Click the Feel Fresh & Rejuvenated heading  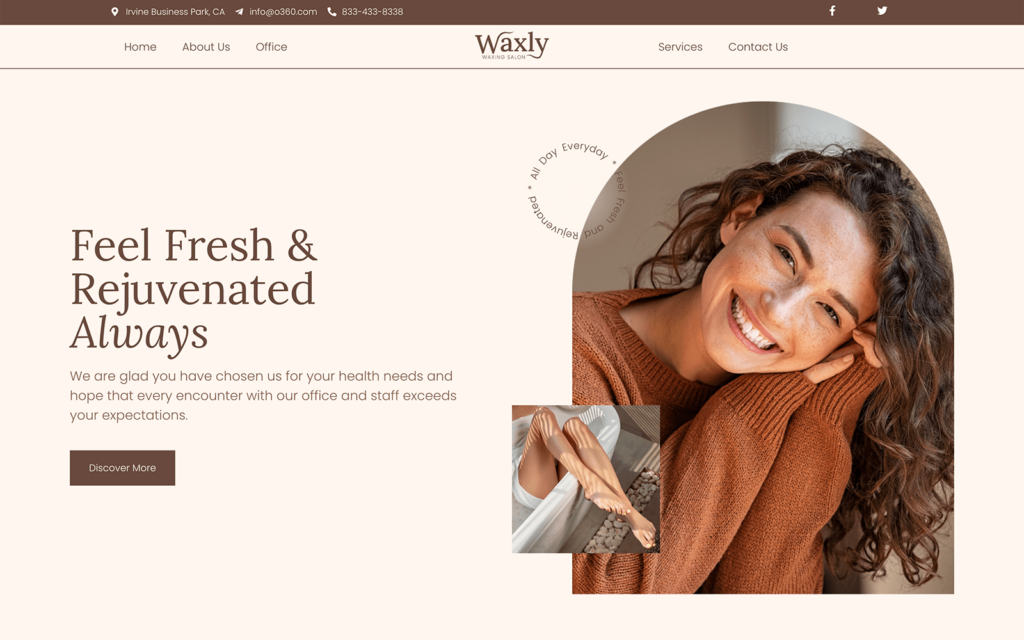tap(194, 289)
